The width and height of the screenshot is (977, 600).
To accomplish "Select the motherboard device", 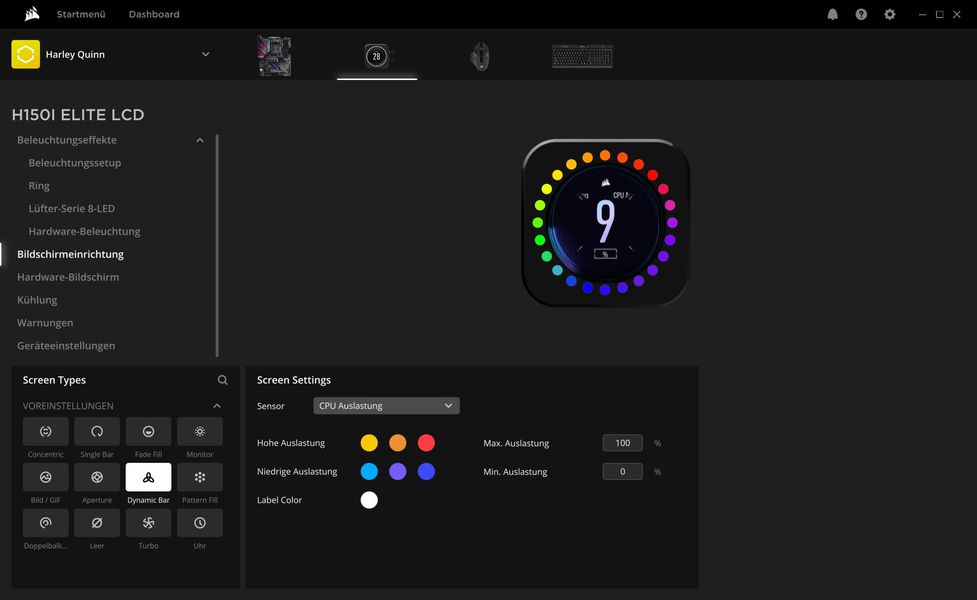I will pyautogui.click(x=274, y=56).
